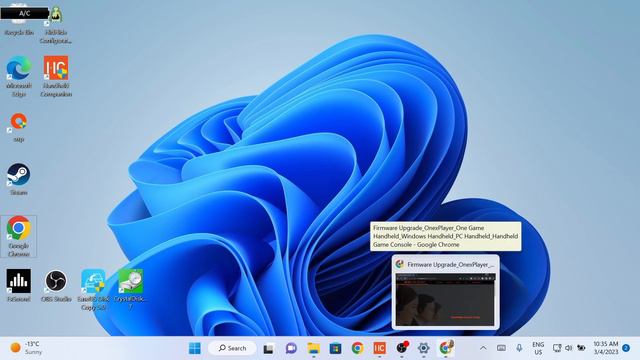Select the EaseUS Disk Copy desktop icon
The height and width of the screenshot is (360, 640).
93,289
